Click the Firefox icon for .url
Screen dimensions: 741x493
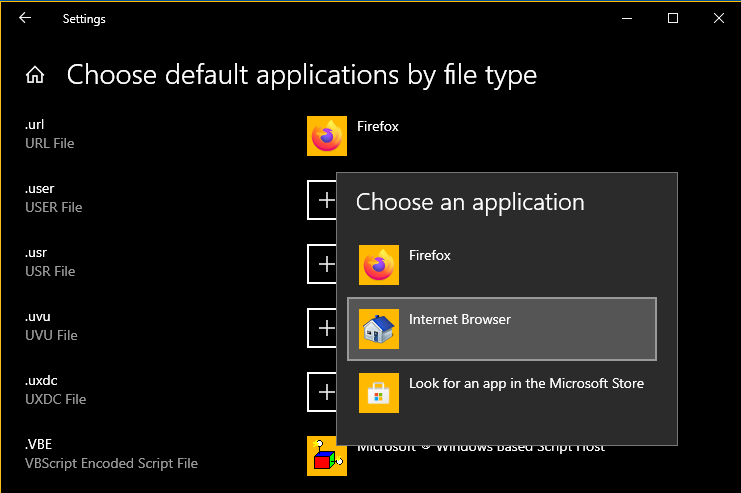(x=327, y=136)
